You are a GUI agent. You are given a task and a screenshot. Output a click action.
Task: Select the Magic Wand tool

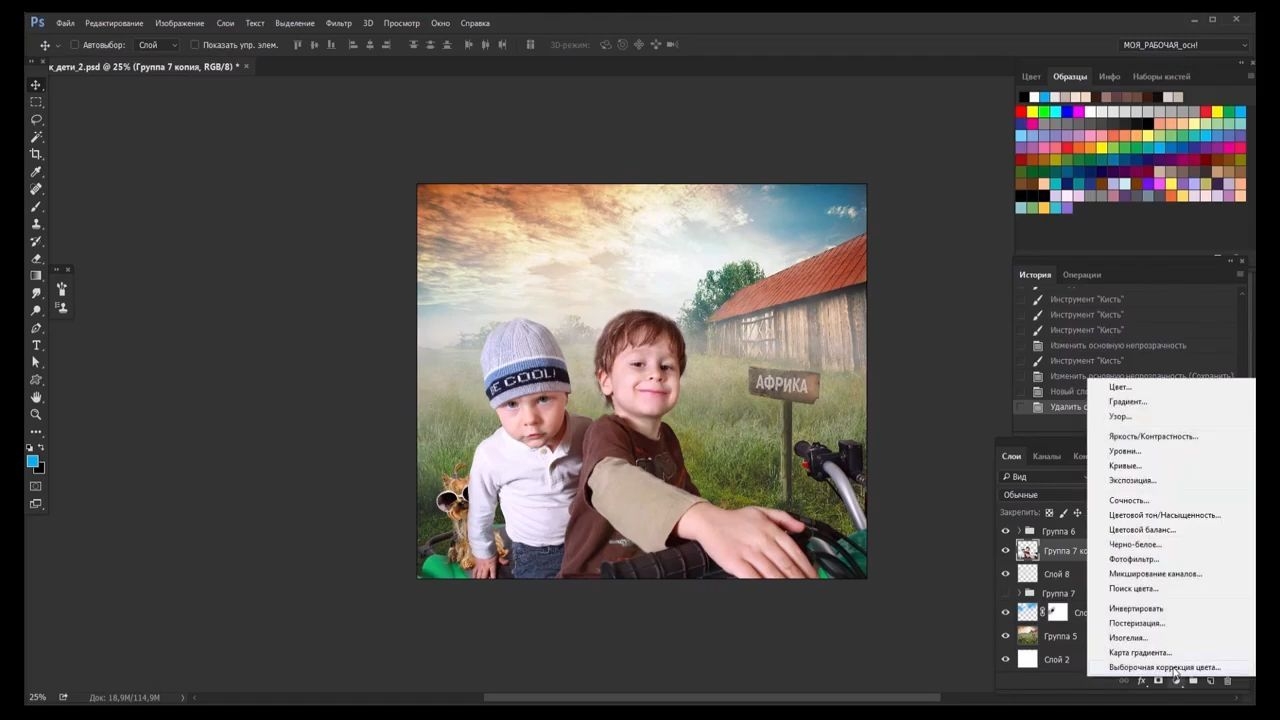pyautogui.click(x=36, y=137)
